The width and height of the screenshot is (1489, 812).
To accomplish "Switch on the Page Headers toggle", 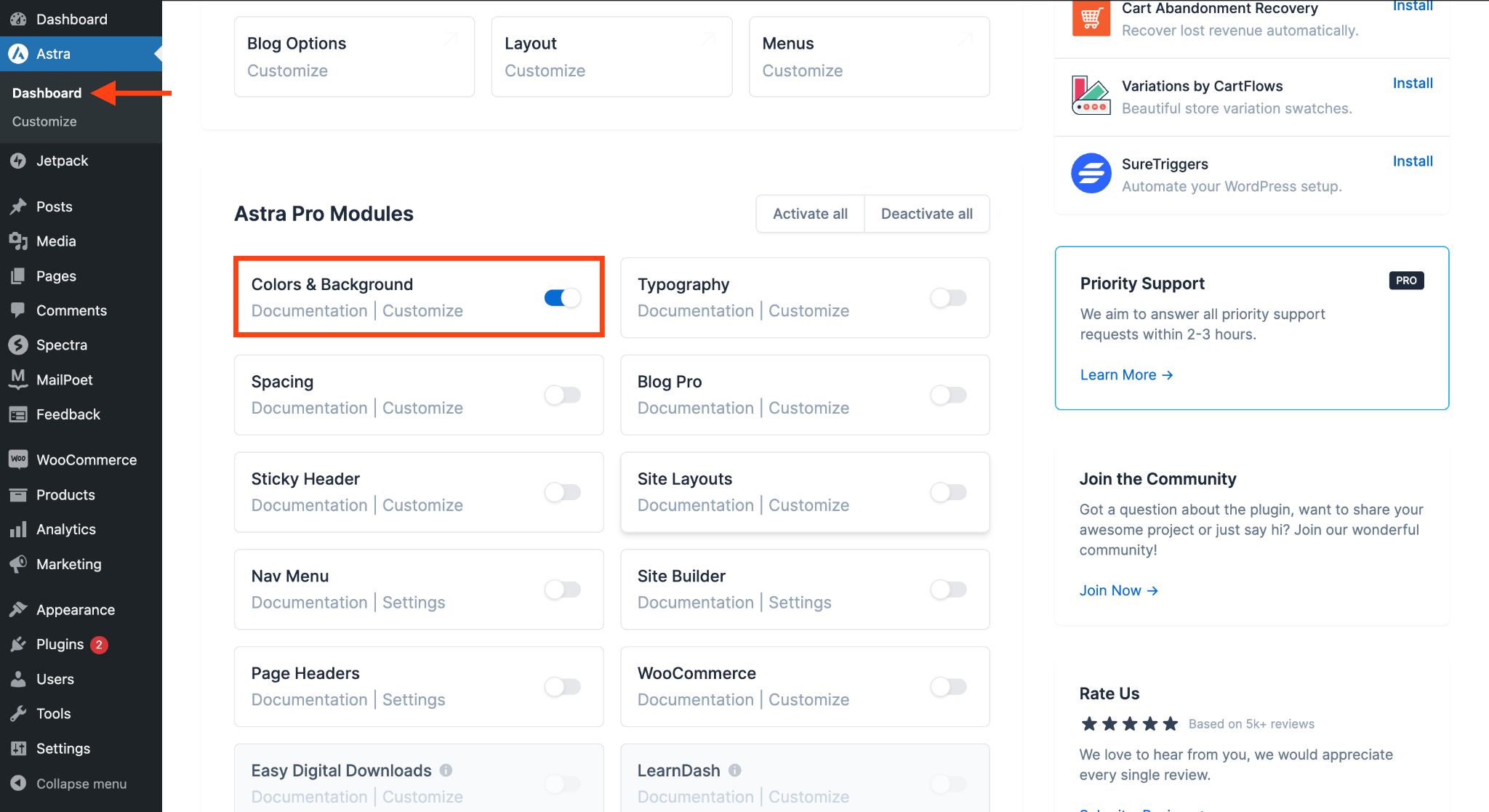I will point(563,686).
